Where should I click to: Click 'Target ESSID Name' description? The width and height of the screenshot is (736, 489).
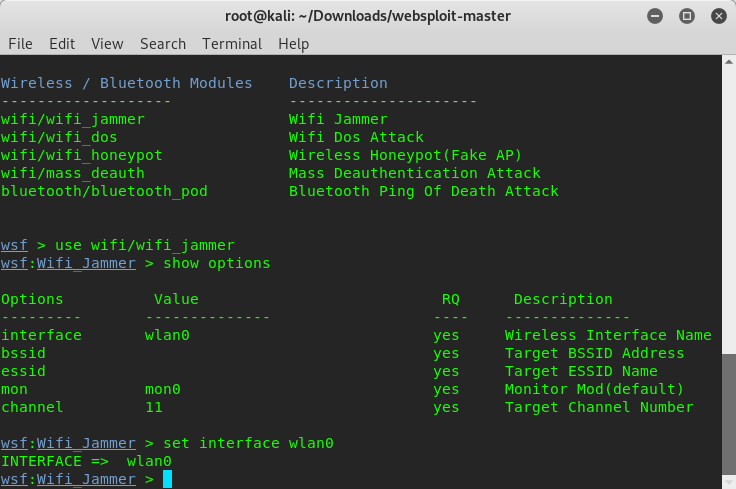point(581,371)
